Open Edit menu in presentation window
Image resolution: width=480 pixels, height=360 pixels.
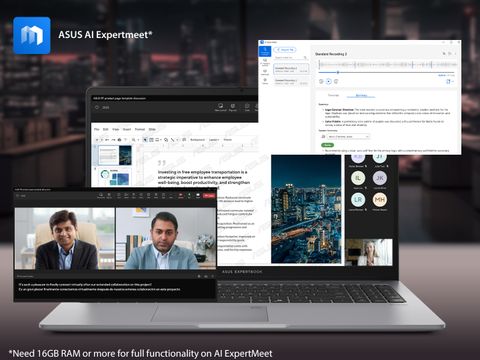coord(106,129)
